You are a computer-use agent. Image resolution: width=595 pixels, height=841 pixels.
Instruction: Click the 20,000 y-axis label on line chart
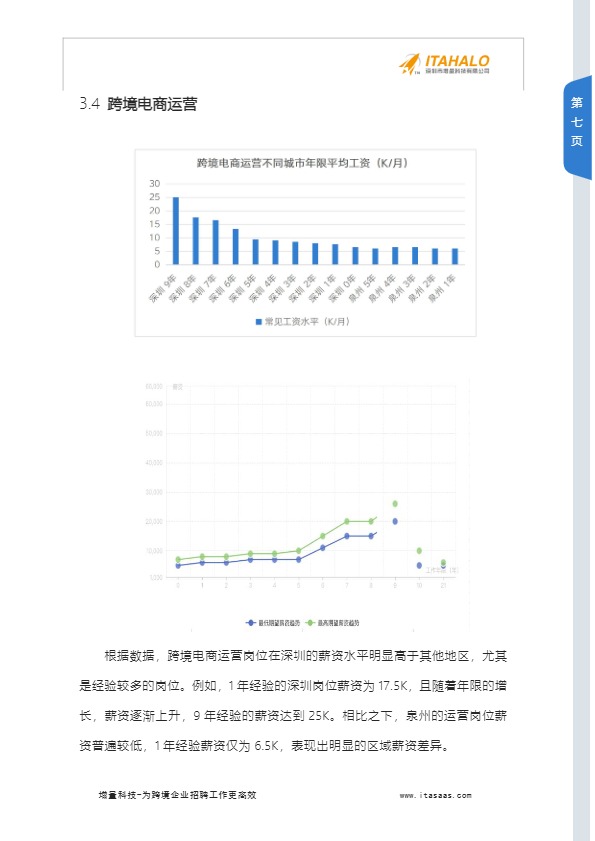point(154,521)
